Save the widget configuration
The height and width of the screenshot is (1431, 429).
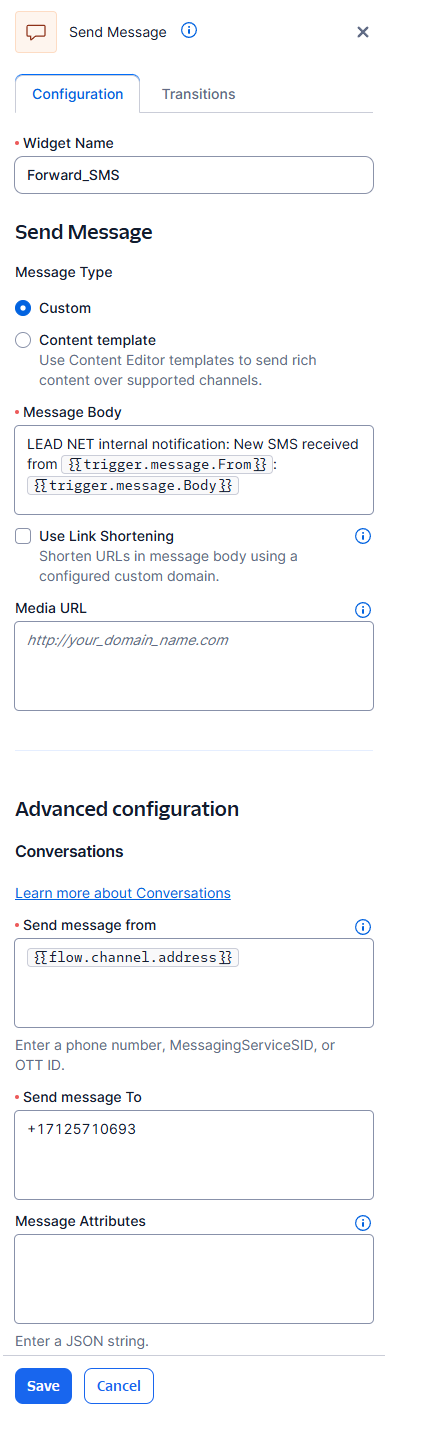pos(43,1386)
